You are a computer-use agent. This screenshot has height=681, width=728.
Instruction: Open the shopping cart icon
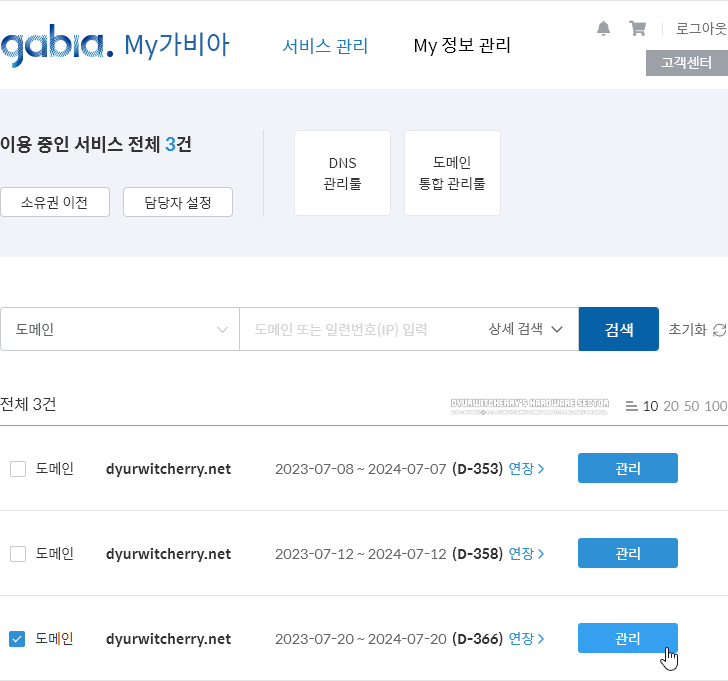637,28
